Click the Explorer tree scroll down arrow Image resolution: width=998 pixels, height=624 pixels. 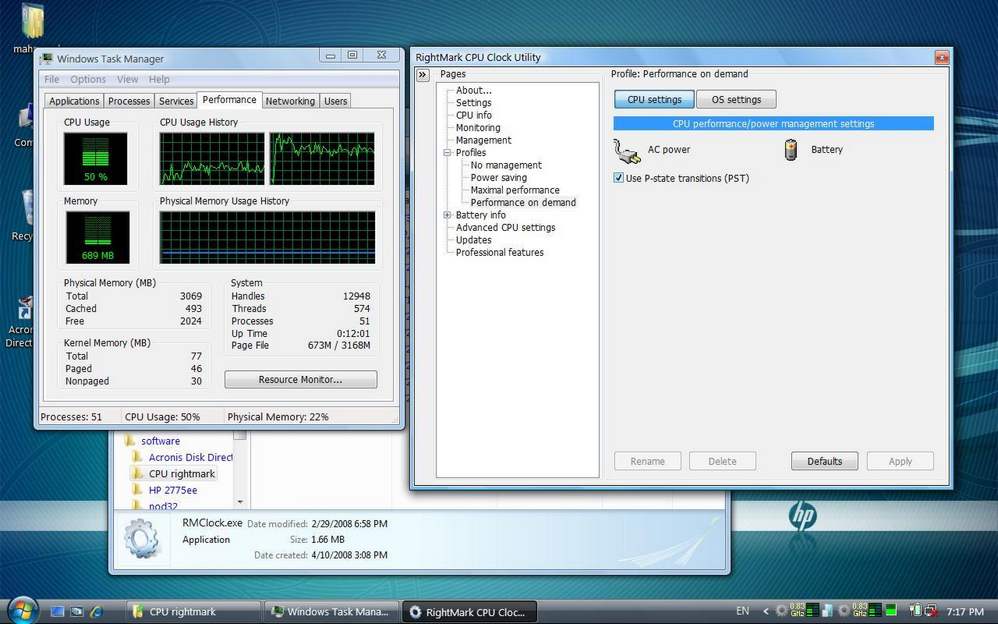(x=240, y=502)
